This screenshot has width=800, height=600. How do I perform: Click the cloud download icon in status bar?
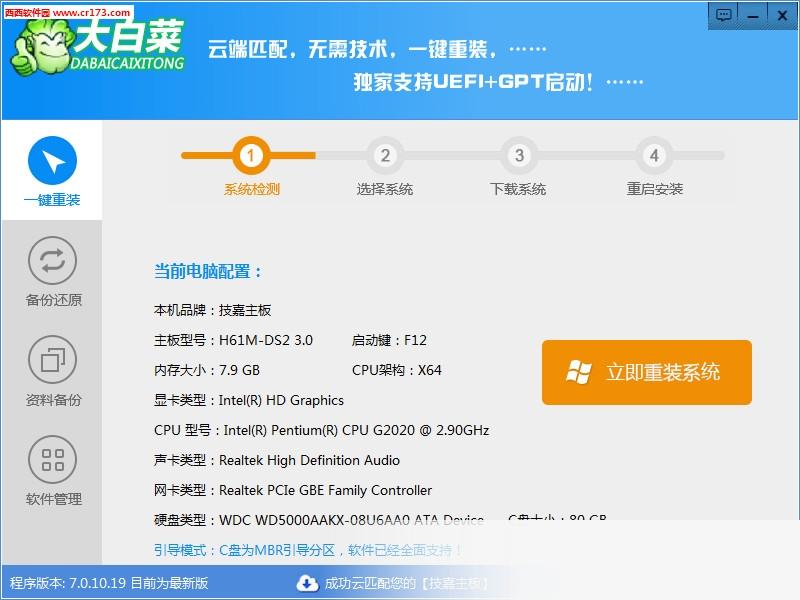[x=307, y=583]
